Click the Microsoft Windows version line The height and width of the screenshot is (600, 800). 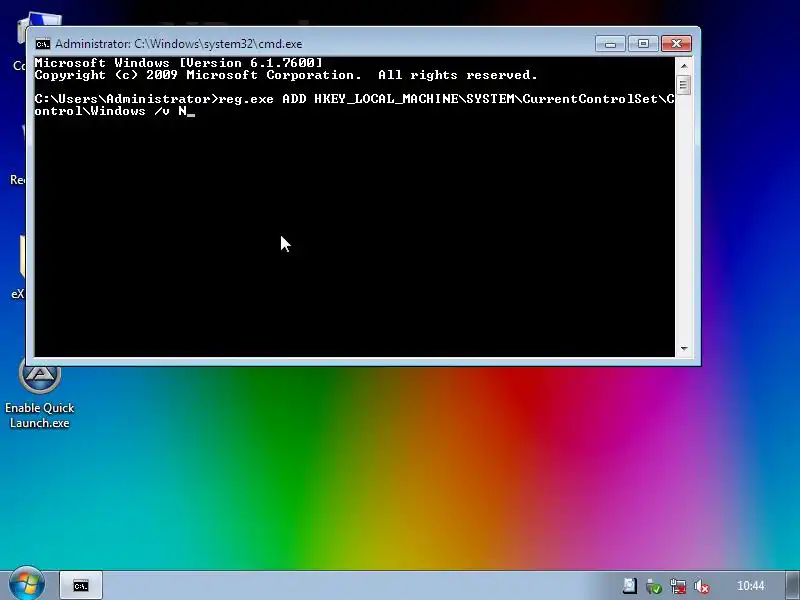tap(179, 63)
